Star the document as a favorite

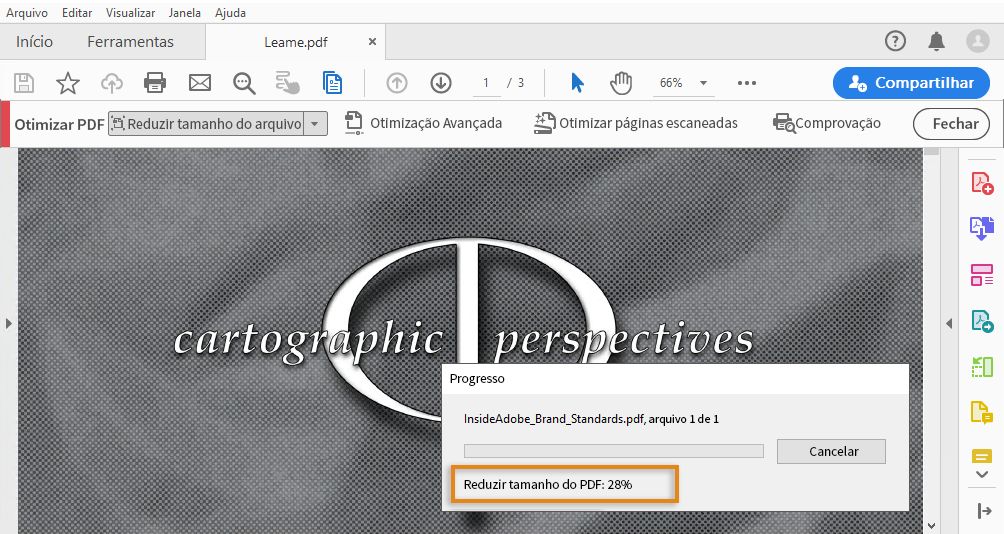(x=67, y=83)
